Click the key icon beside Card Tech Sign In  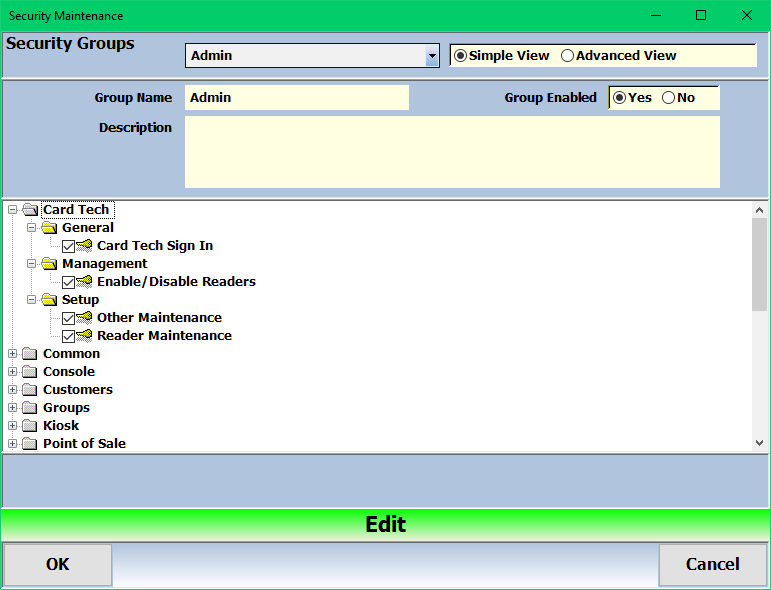pos(85,246)
